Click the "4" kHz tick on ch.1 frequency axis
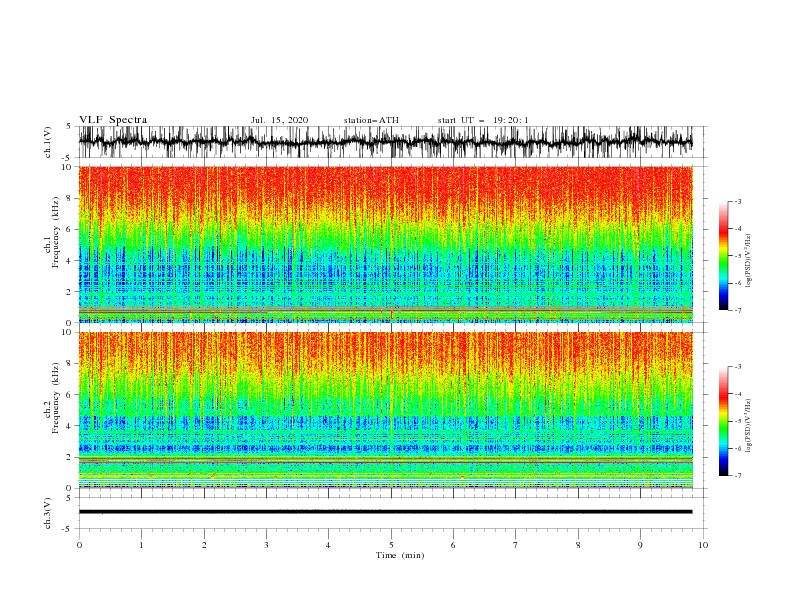The width and height of the screenshot is (792, 612). [x=69, y=261]
